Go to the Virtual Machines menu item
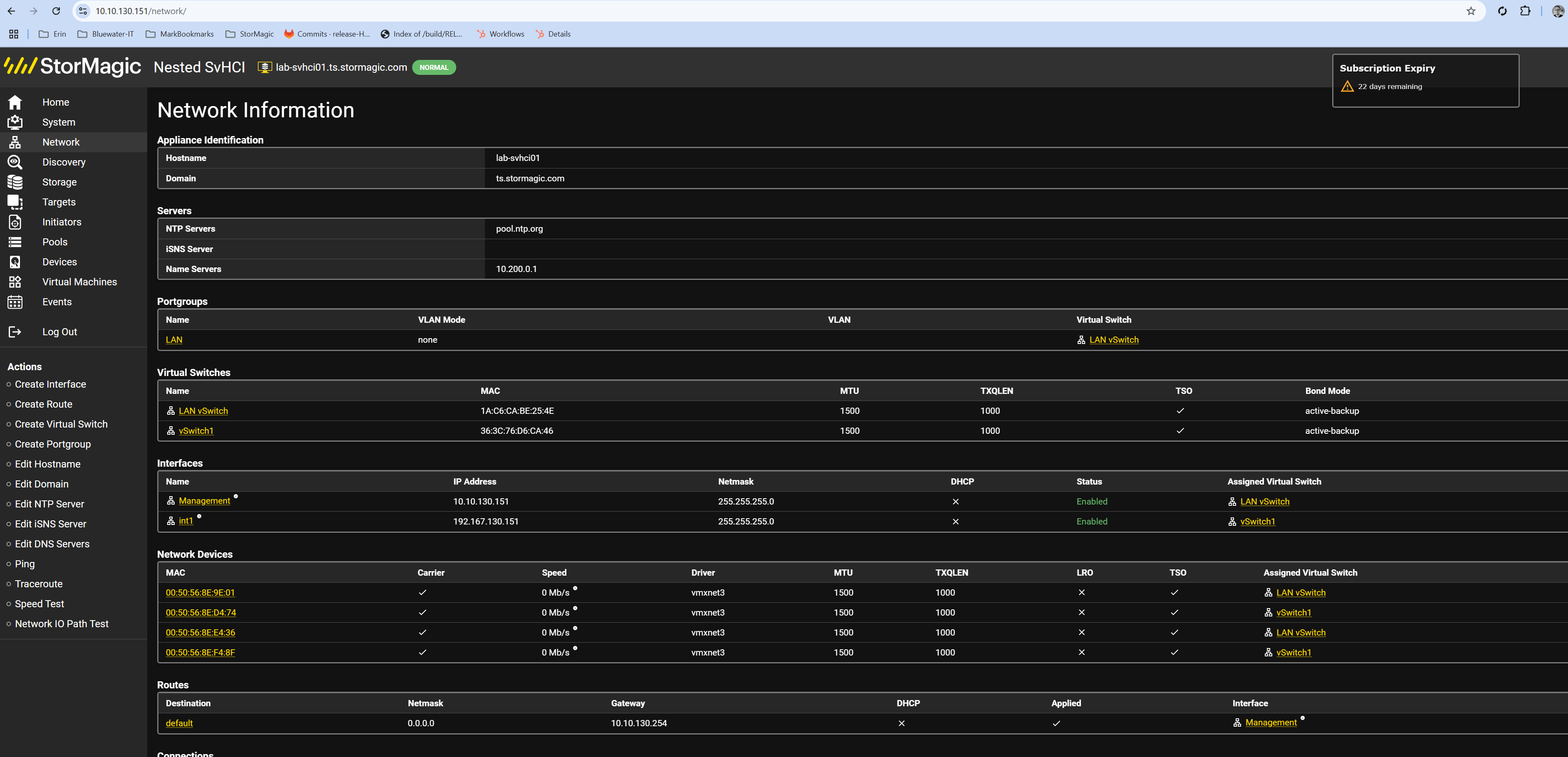 79,282
